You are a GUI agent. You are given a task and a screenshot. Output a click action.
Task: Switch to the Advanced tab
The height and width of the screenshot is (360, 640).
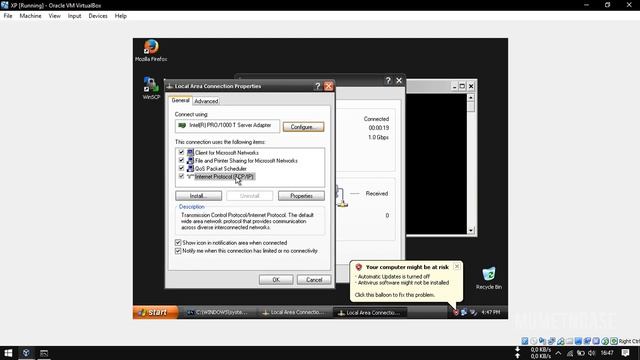coord(206,101)
